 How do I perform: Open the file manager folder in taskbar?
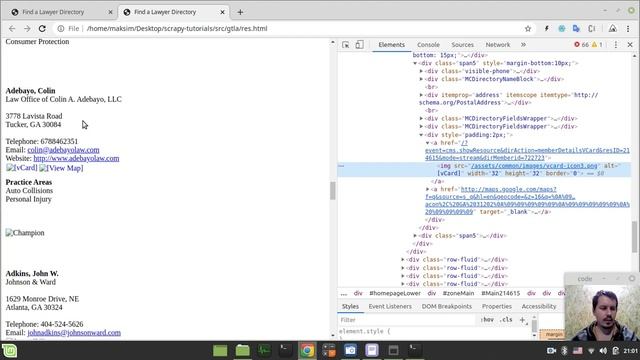tap(242, 351)
